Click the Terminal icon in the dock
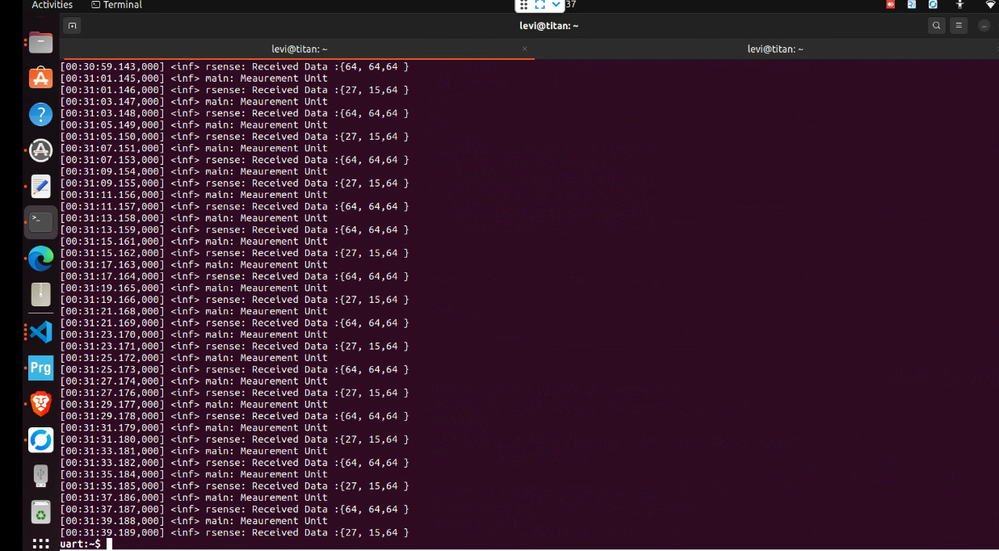Viewport: 999px width, 551px height. (x=41, y=222)
